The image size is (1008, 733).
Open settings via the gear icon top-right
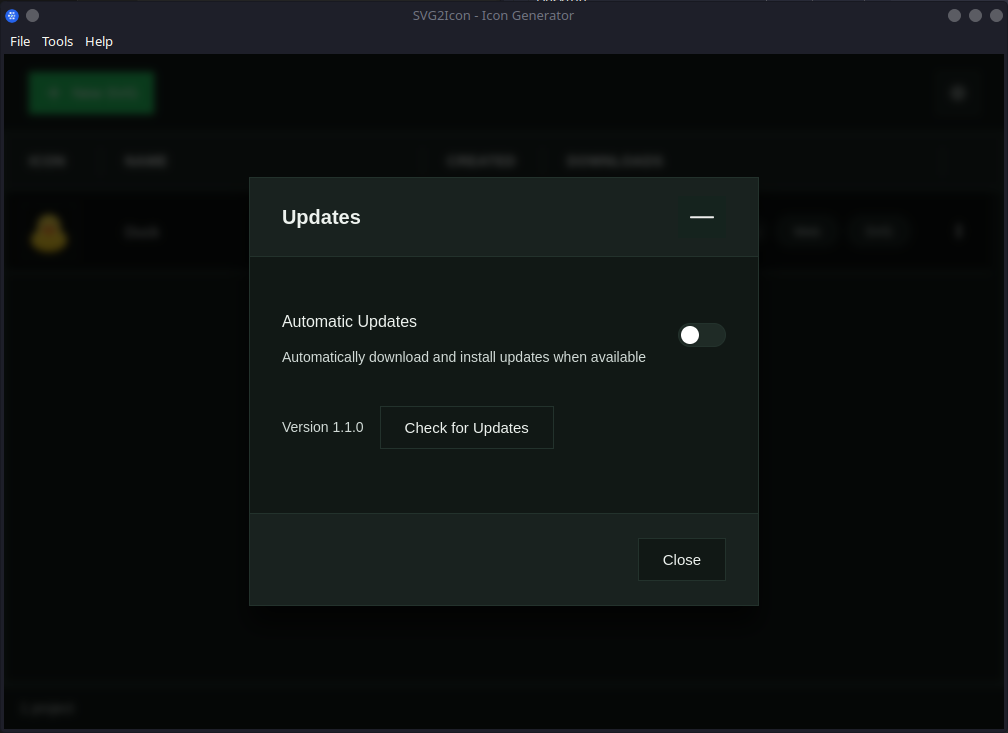957,92
